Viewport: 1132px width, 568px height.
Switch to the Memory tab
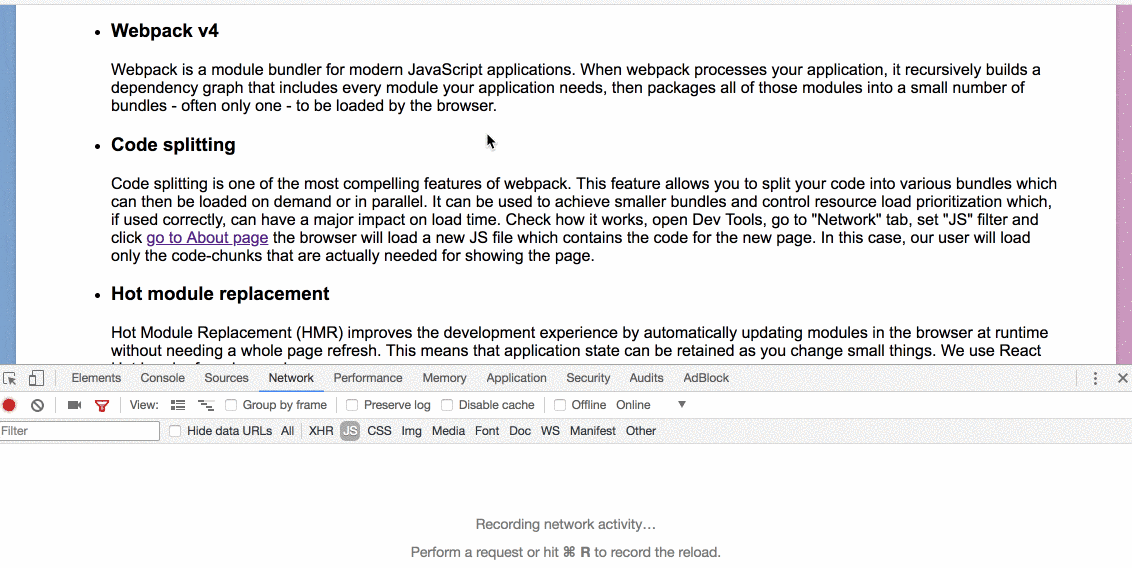pyautogui.click(x=444, y=378)
